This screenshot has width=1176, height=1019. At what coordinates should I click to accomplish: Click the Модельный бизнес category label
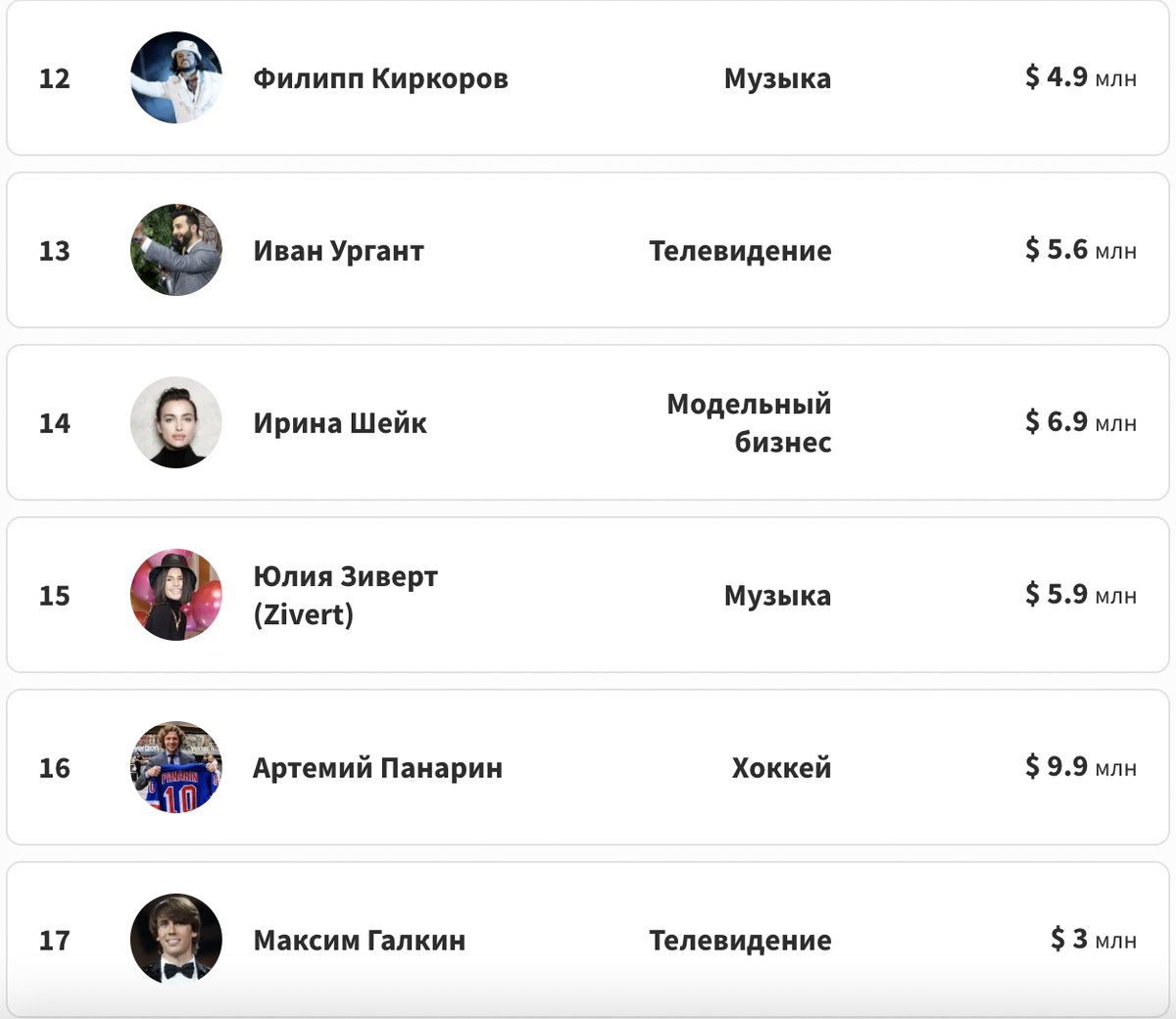point(750,422)
